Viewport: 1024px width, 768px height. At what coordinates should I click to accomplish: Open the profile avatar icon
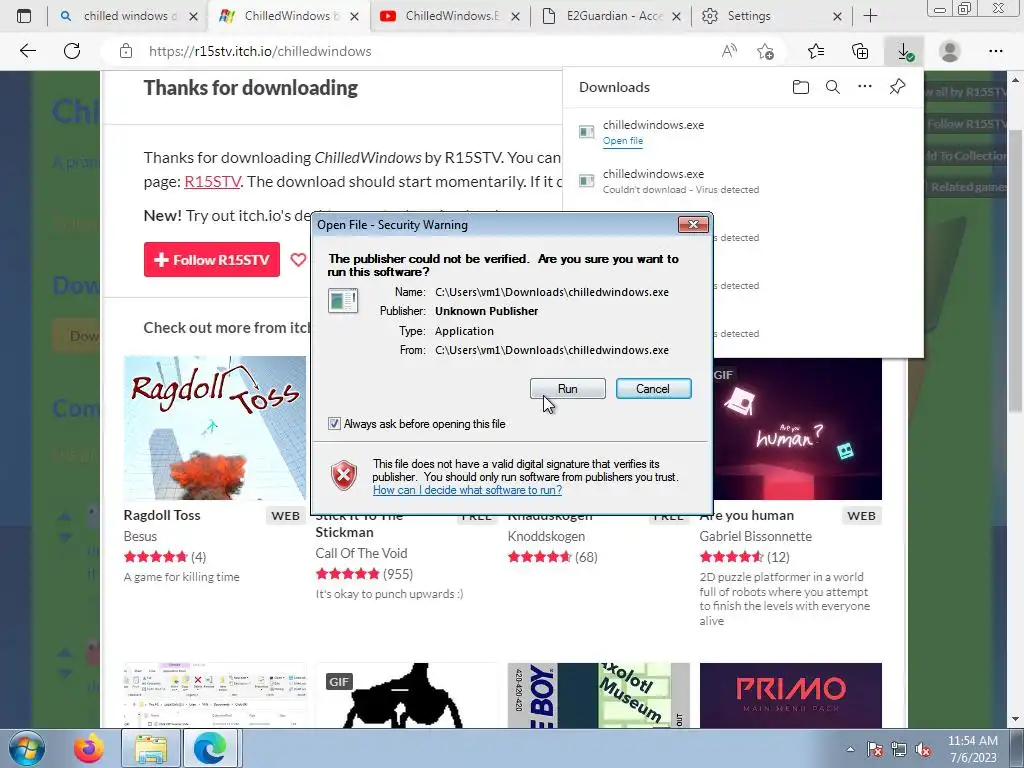point(950,52)
